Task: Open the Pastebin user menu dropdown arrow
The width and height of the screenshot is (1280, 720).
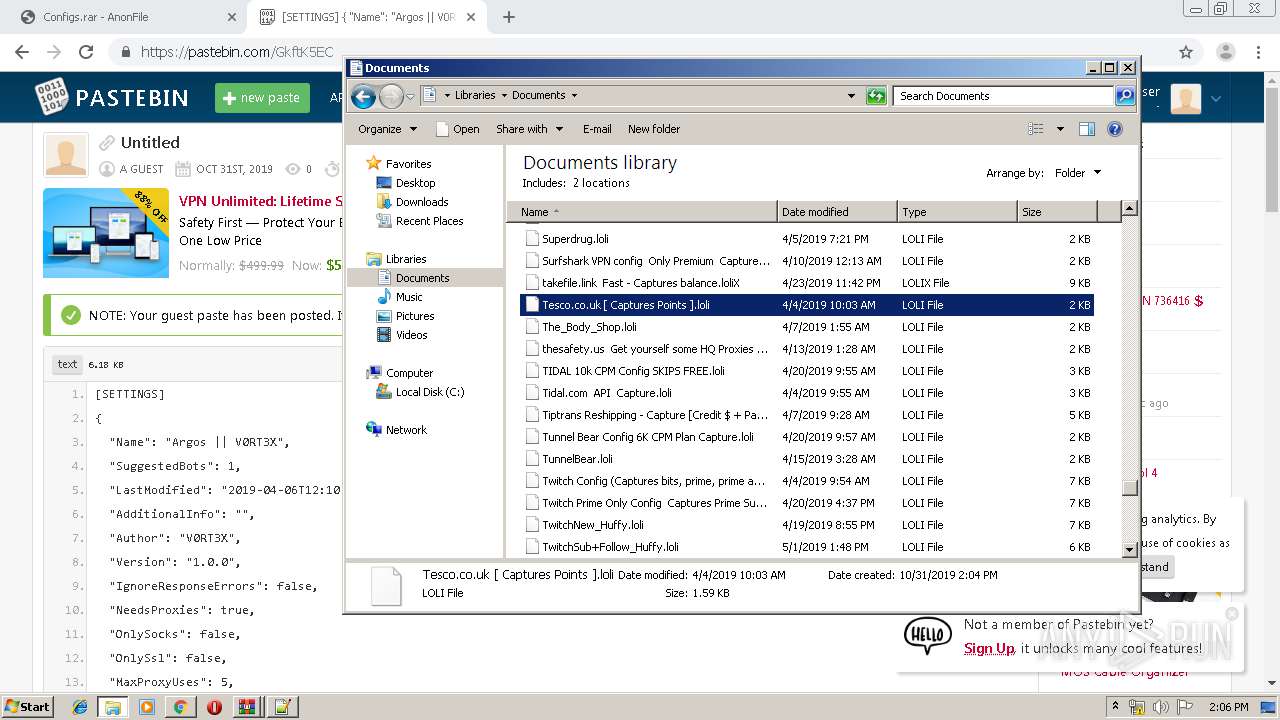Action: click(x=1216, y=98)
